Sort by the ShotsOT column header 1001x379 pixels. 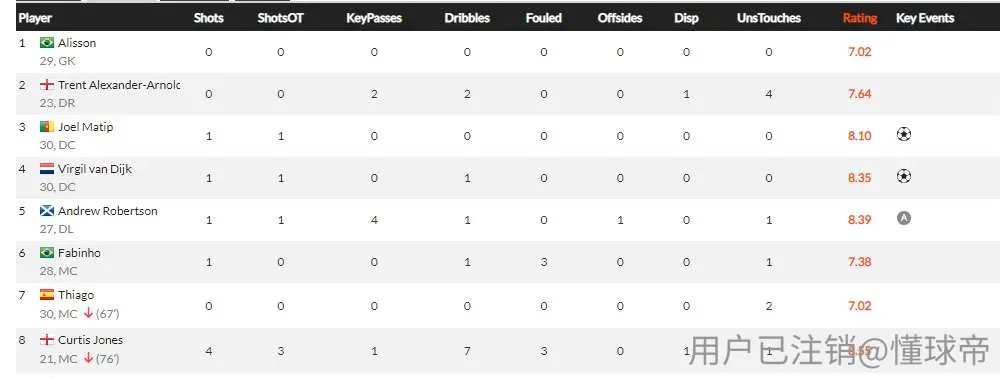click(281, 18)
